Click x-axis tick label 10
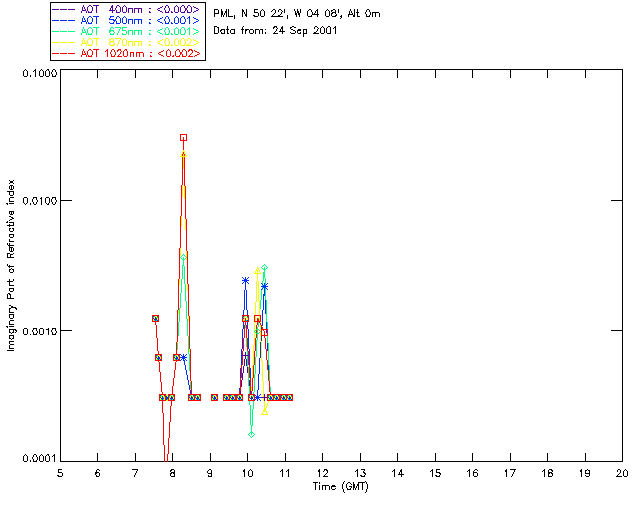640x512 pixels. 247,473
